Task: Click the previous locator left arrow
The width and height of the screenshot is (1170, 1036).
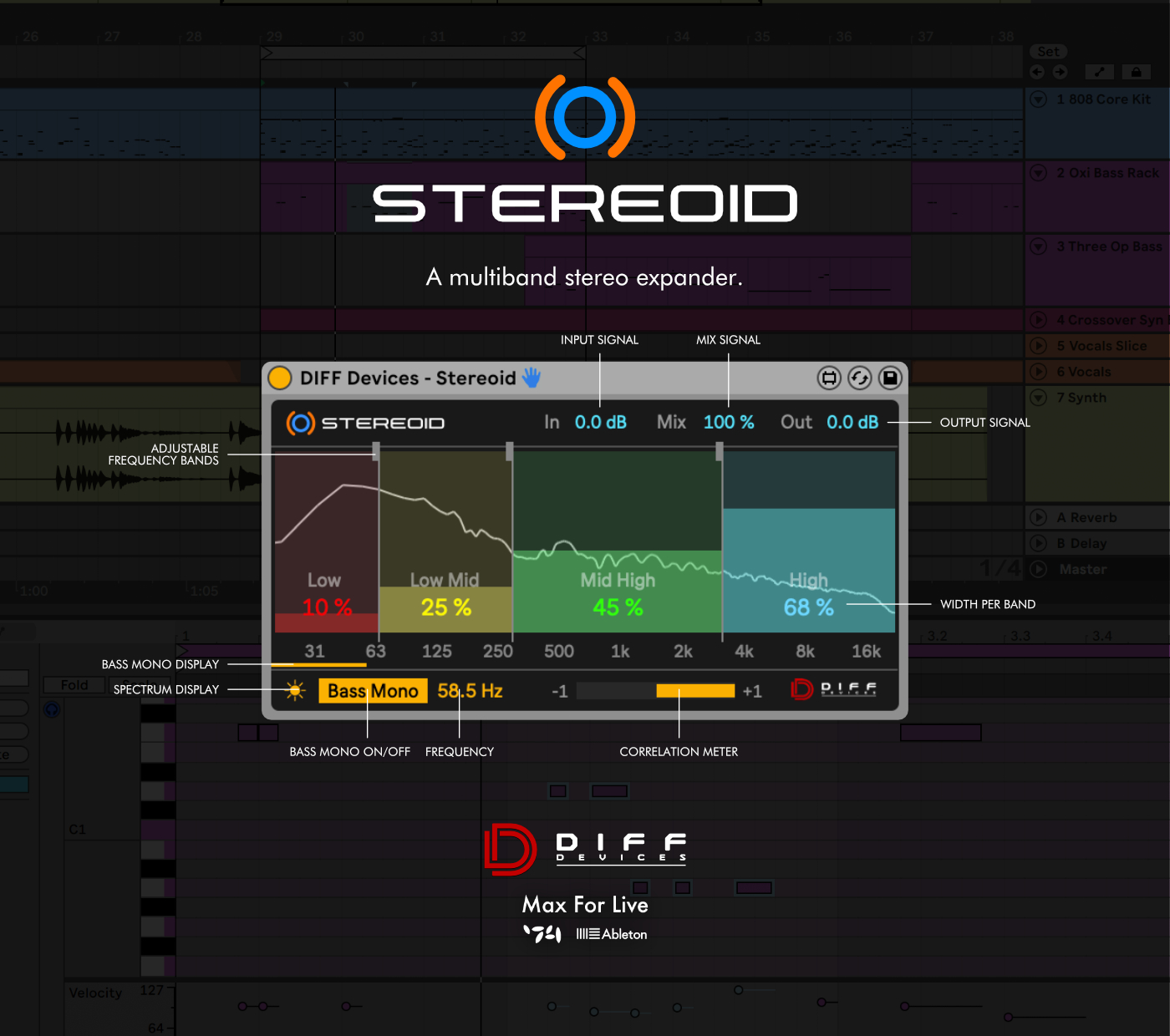Action: [x=1037, y=73]
